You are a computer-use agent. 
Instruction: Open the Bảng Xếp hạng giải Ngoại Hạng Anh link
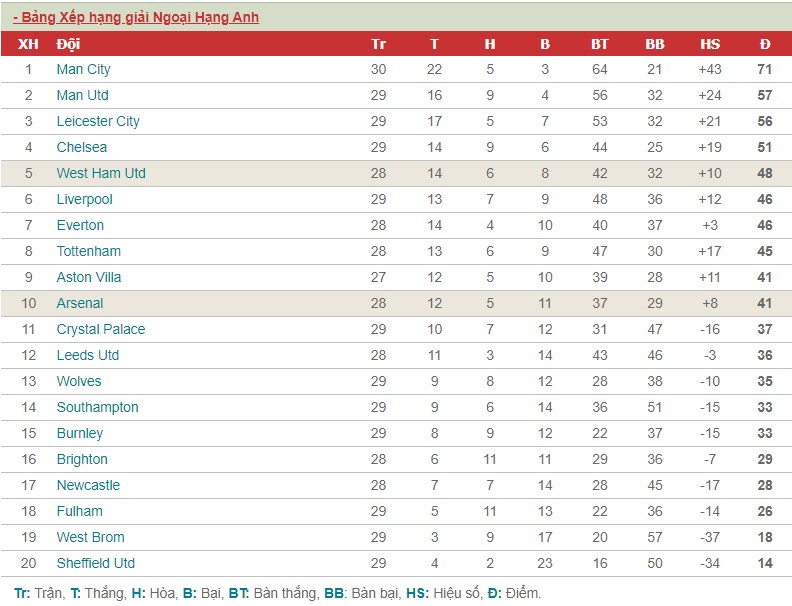136,17
